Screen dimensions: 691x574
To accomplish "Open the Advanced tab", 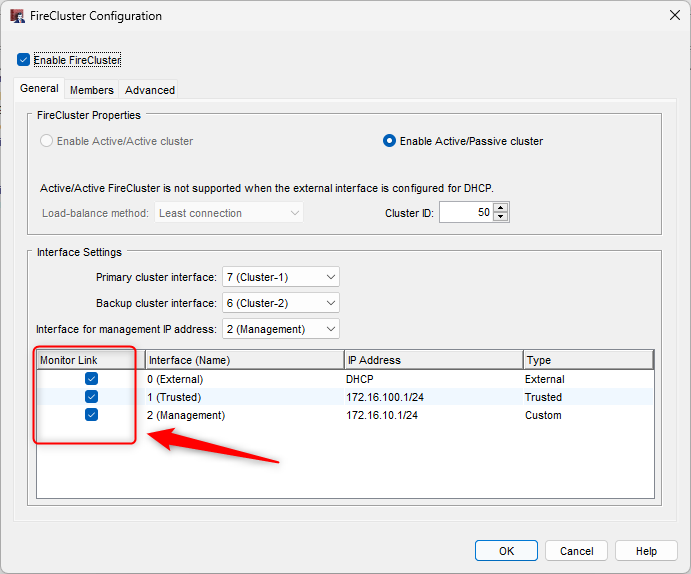I will click(150, 90).
